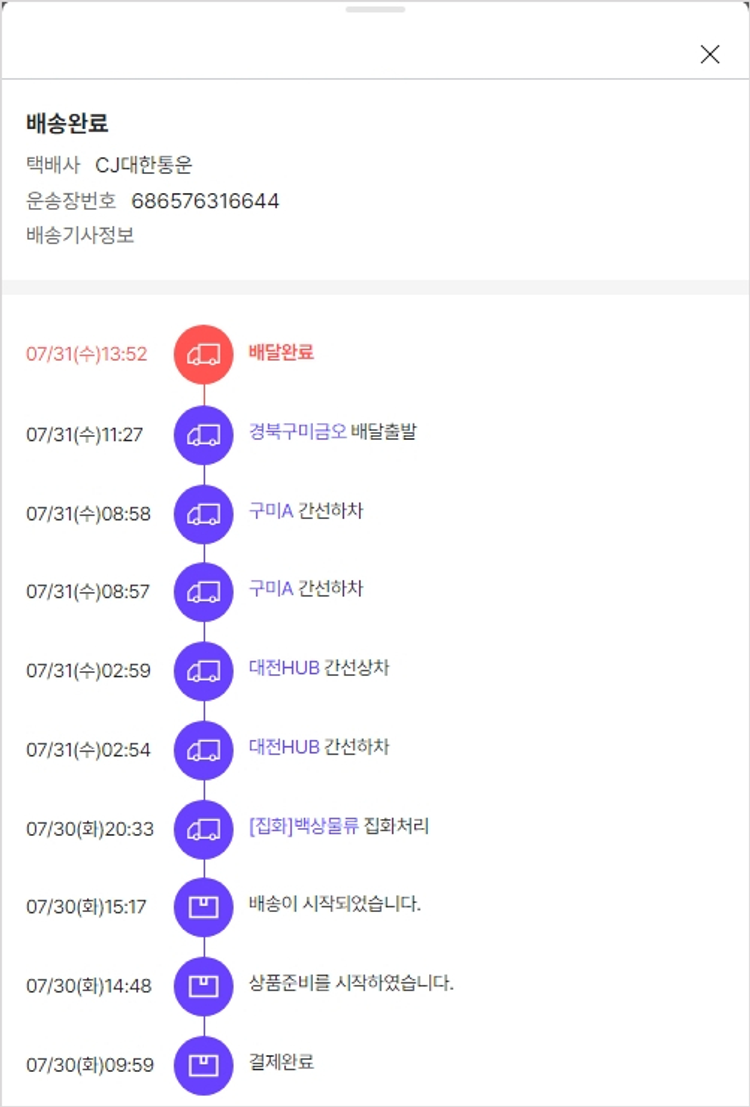Click the 배송기사정보 label
750x1107 pixels.
pyautogui.click(x=80, y=236)
